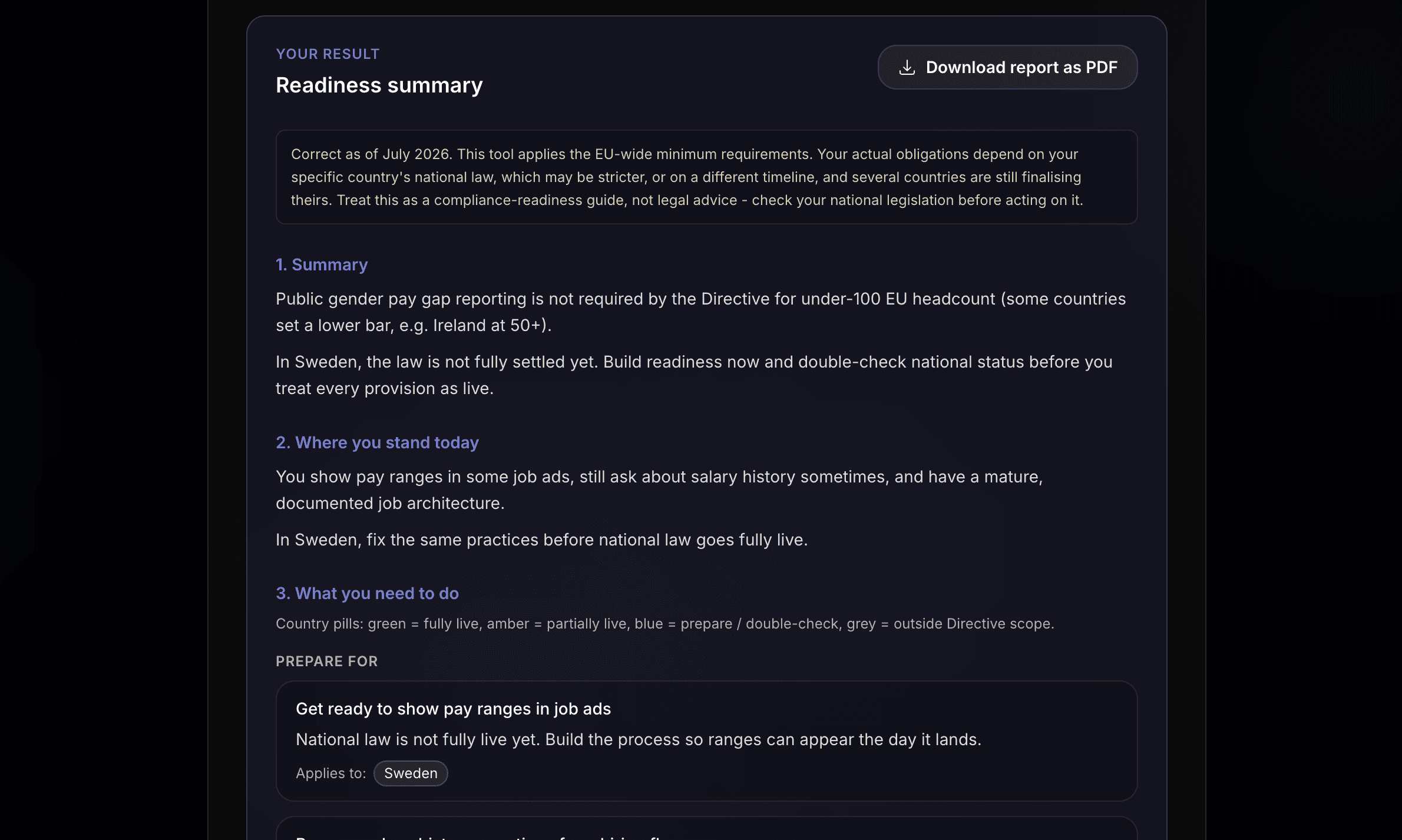The width and height of the screenshot is (1402, 840).
Task: Click the July 2026 disclaimer notice box
Action: pyautogui.click(x=706, y=177)
